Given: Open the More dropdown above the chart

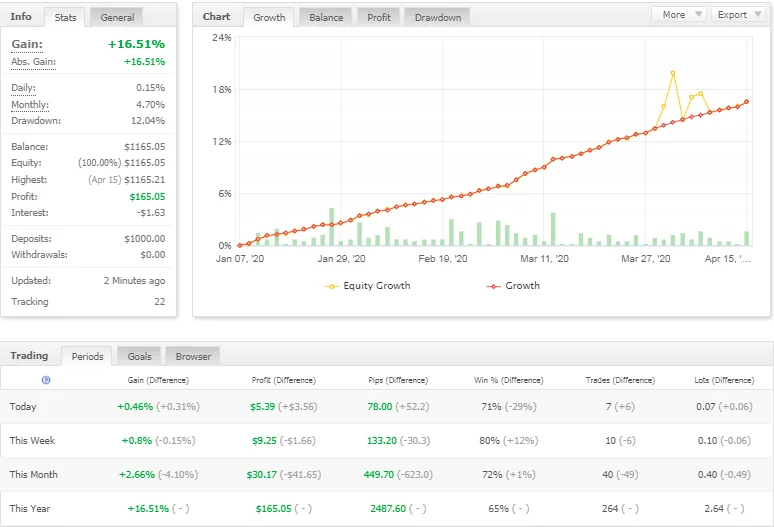Looking at the screenshot, I should (679, 15).
